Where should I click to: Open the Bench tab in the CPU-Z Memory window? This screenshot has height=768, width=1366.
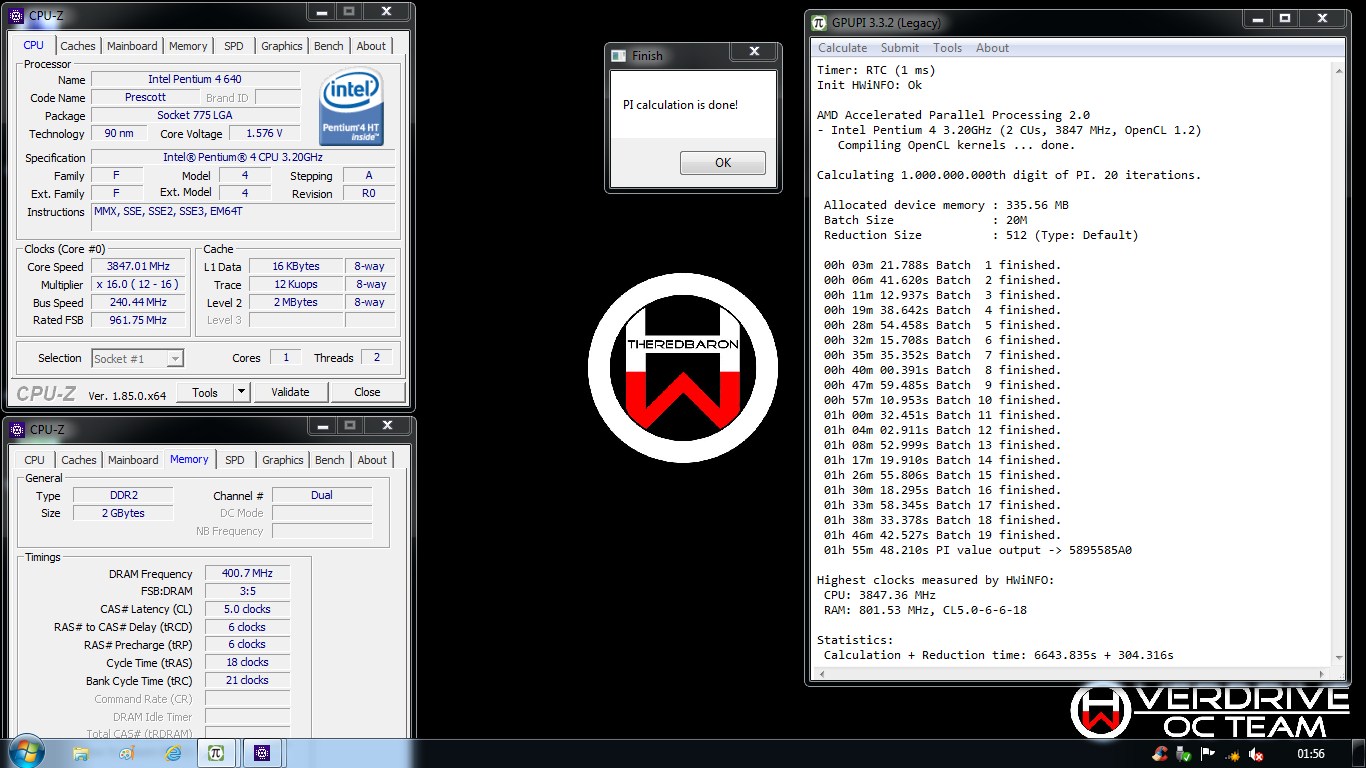(330, 460)
